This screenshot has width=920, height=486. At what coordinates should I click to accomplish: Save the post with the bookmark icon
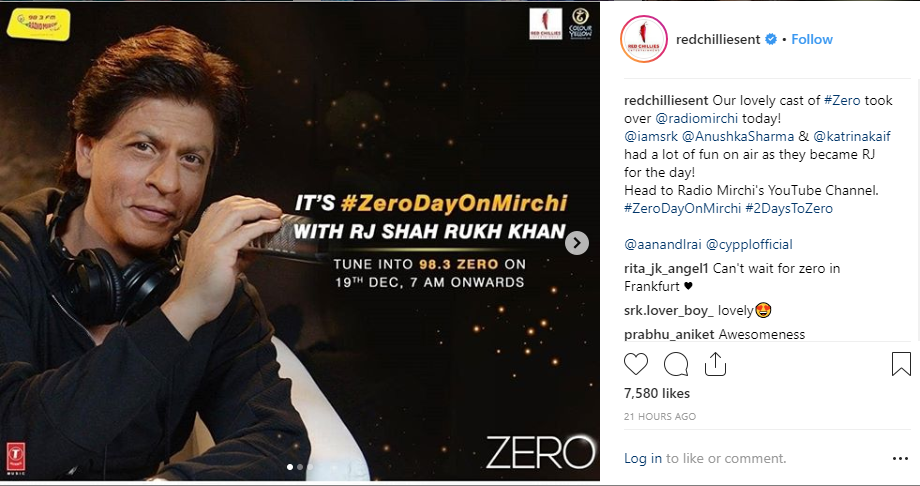point(901,364)
